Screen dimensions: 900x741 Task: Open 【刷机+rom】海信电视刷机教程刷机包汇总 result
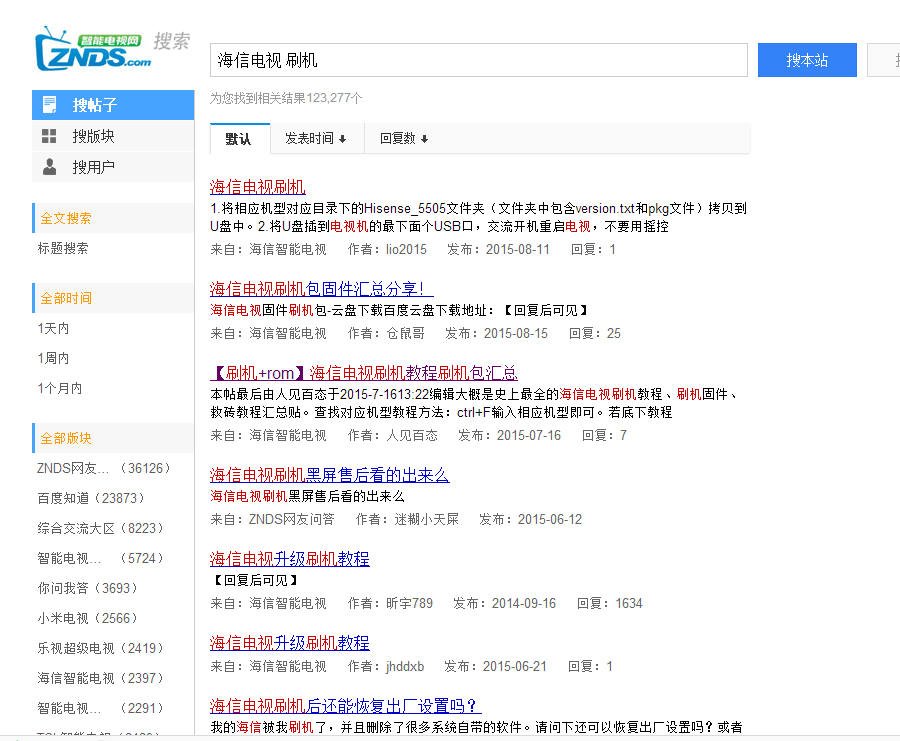(364, 373)
